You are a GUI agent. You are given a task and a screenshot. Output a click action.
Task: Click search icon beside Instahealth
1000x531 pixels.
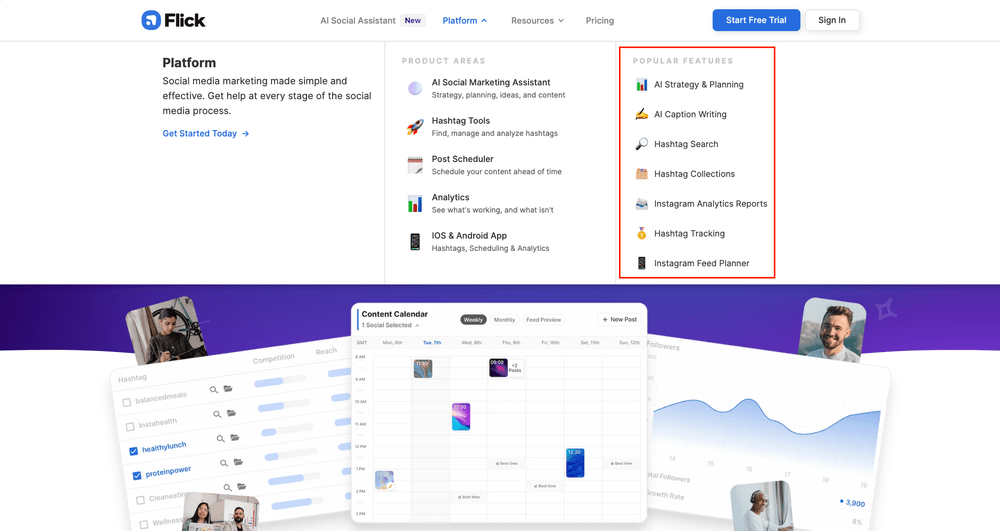[217, 414]
